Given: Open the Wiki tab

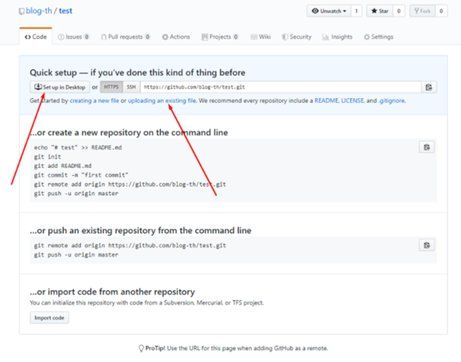Looking at the screenshot, I should 261,37.
